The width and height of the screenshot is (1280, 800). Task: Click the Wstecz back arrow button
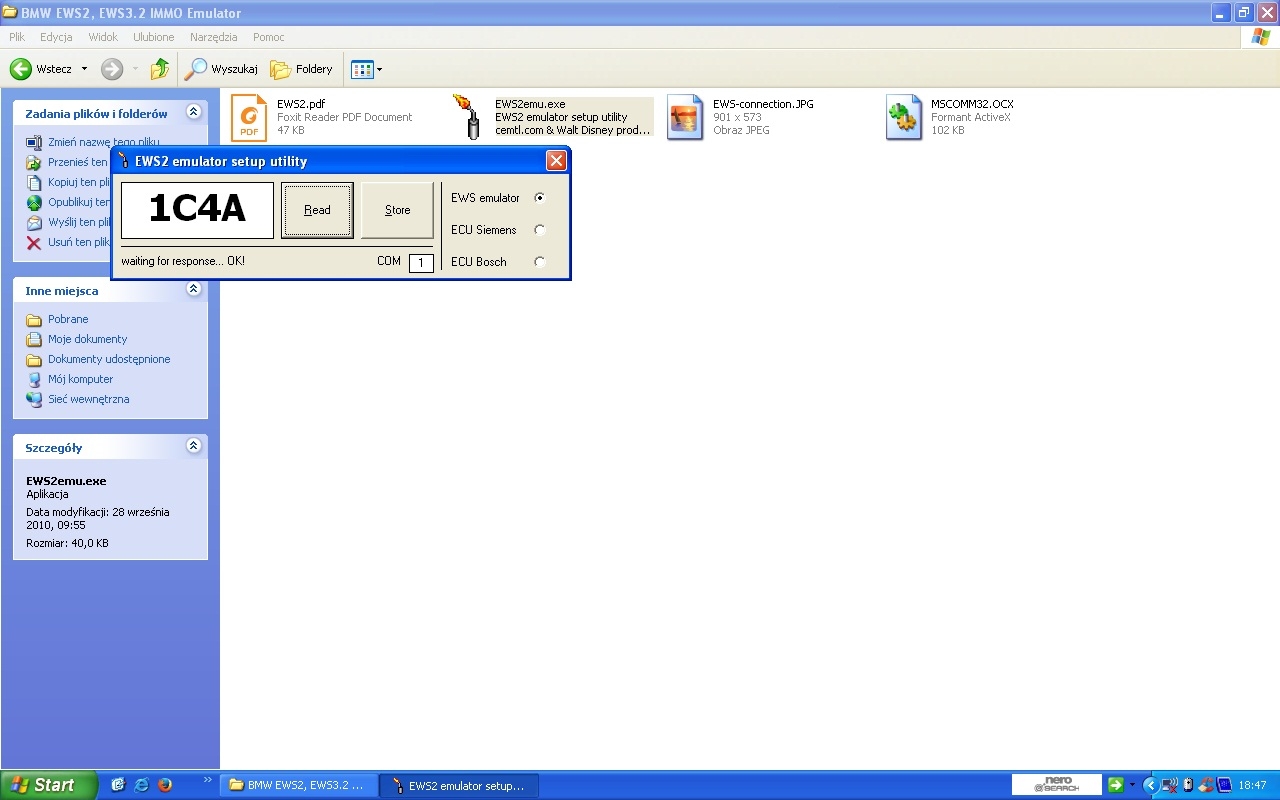(x=41, y=69)
